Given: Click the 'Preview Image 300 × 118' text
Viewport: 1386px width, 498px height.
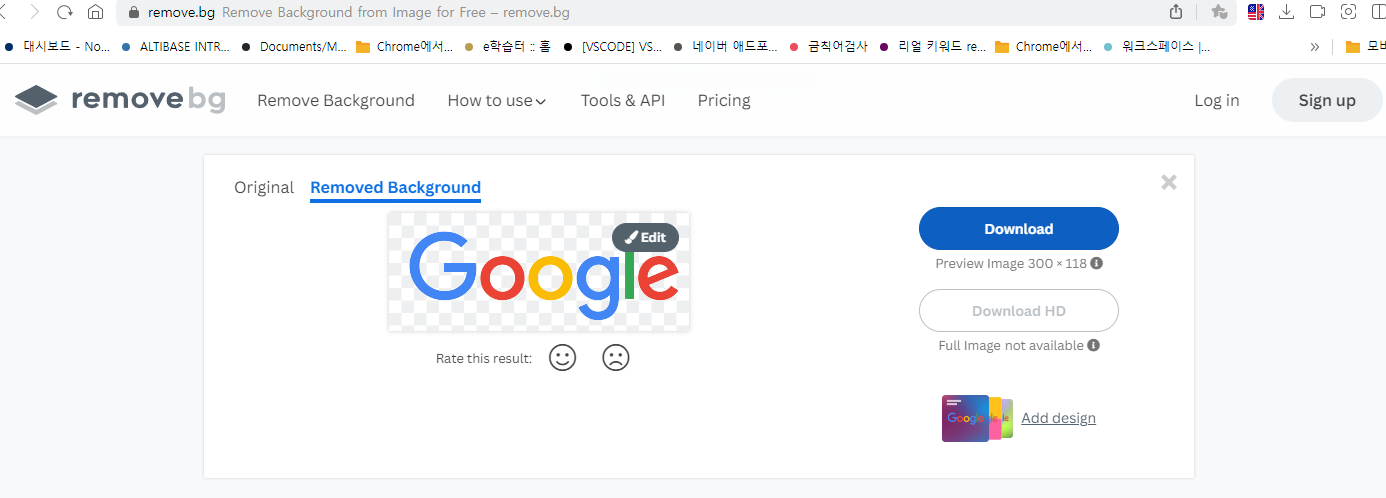Looking at the screenshot, I should click(1011, 263).
